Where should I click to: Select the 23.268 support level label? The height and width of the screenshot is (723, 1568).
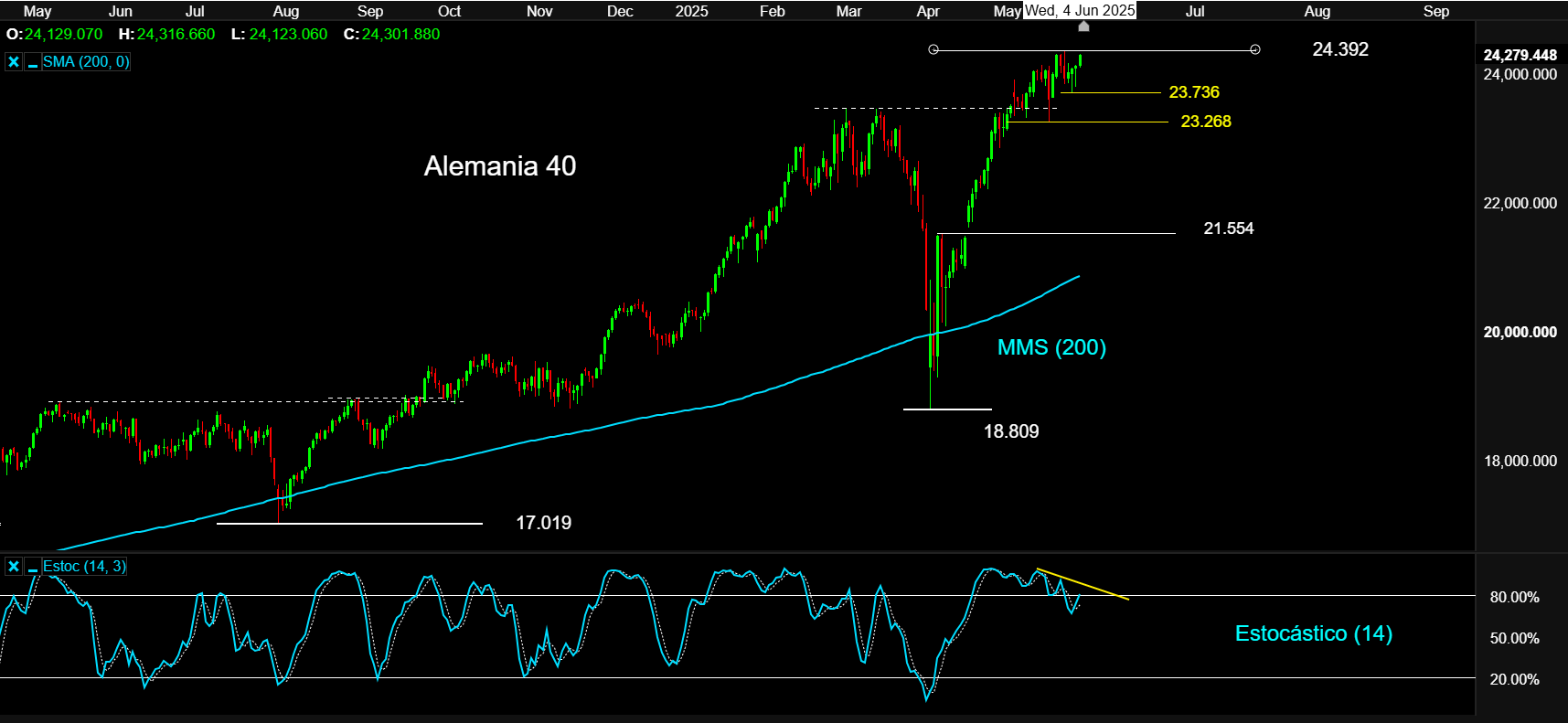1206,122
